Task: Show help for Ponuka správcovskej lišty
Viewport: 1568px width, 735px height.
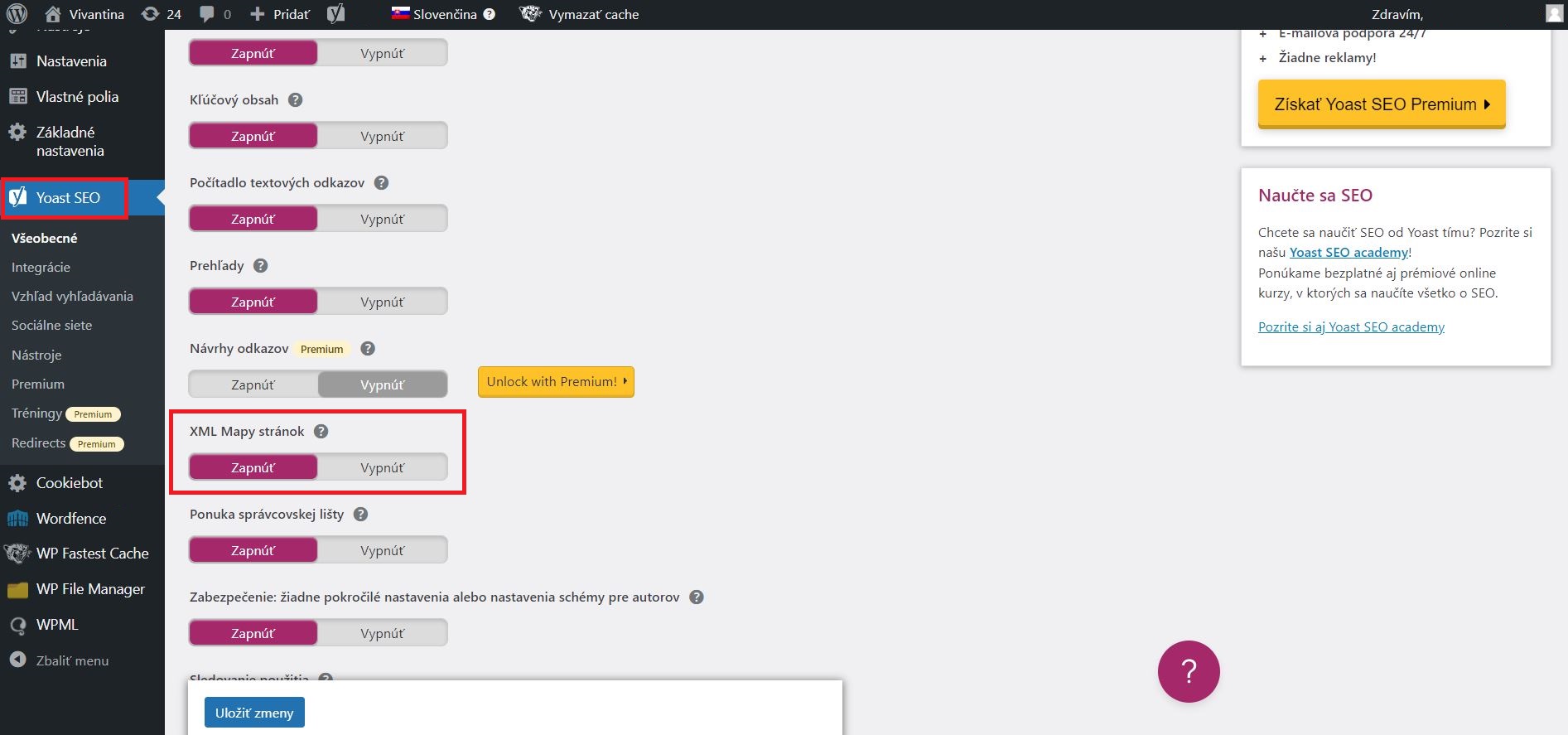Action: 360,515
